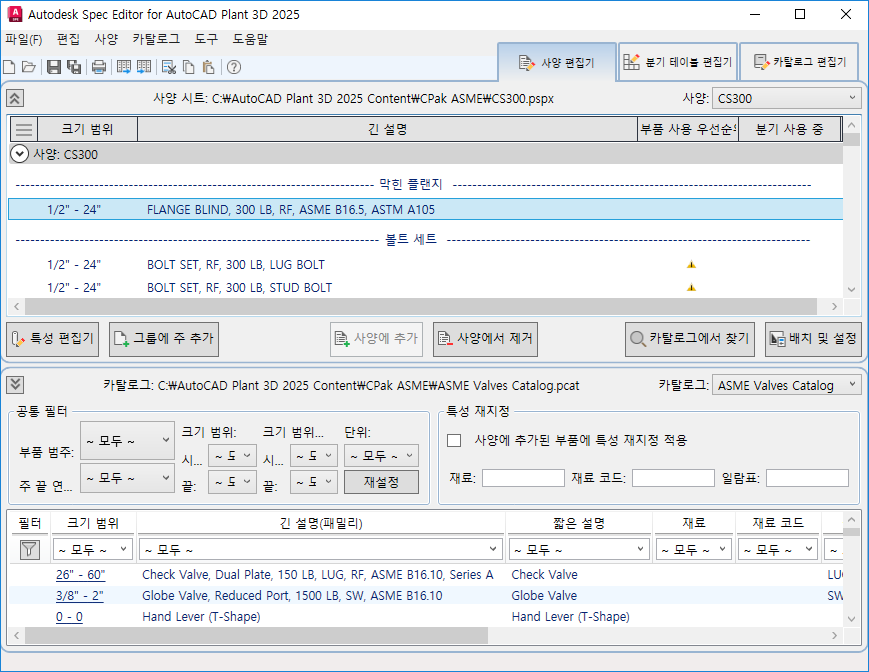Screen dimensions: 869x672
Task: Click the Cut scissors toolbar icon
Action: 168,67
